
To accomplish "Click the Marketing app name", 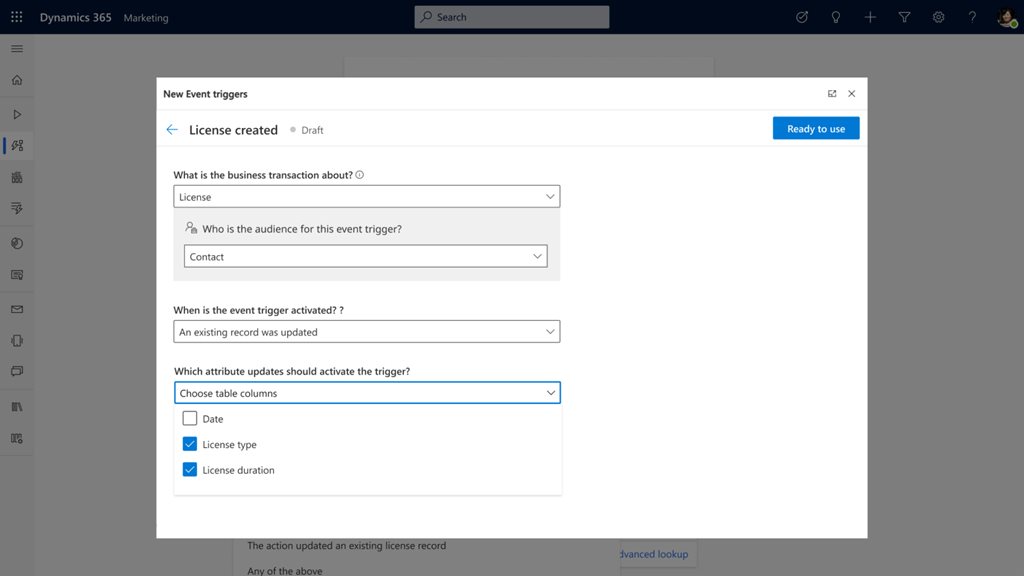I will click(x=146, y=18).
